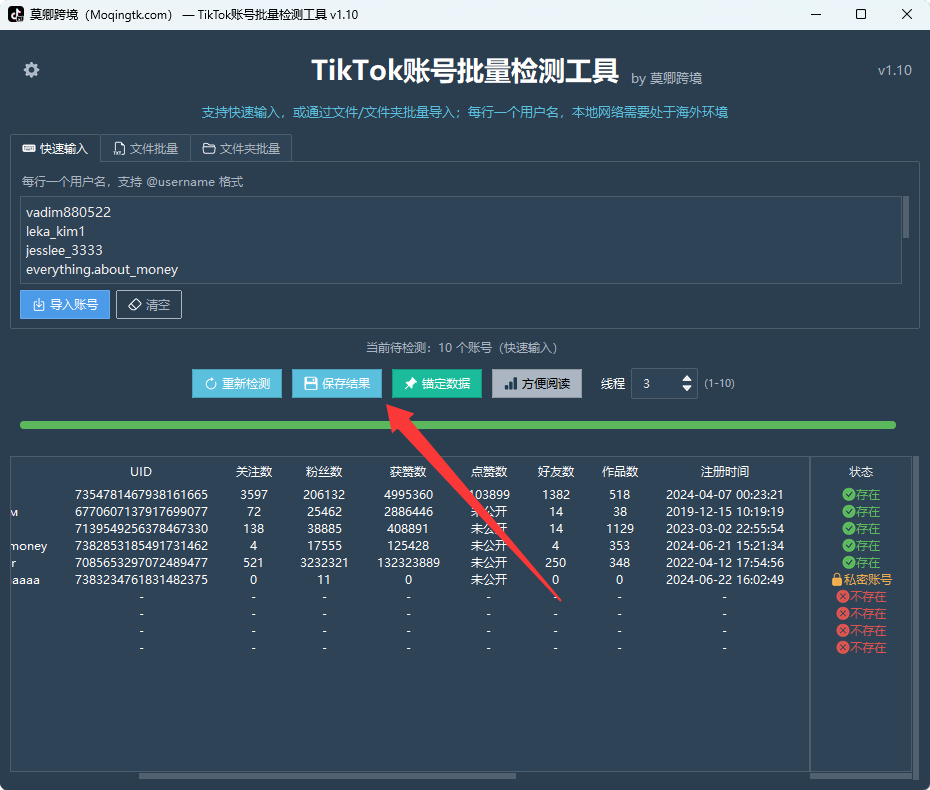Open settings via the gear icon

pyautogui.click(x=31, y=70)
